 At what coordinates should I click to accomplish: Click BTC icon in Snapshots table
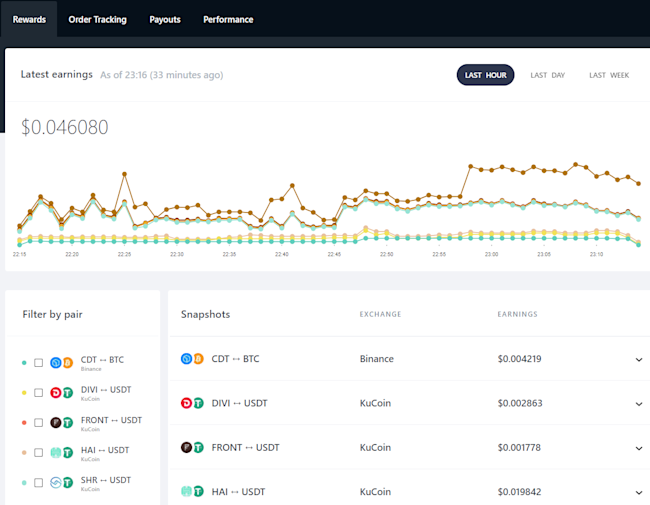click(199, 359)
